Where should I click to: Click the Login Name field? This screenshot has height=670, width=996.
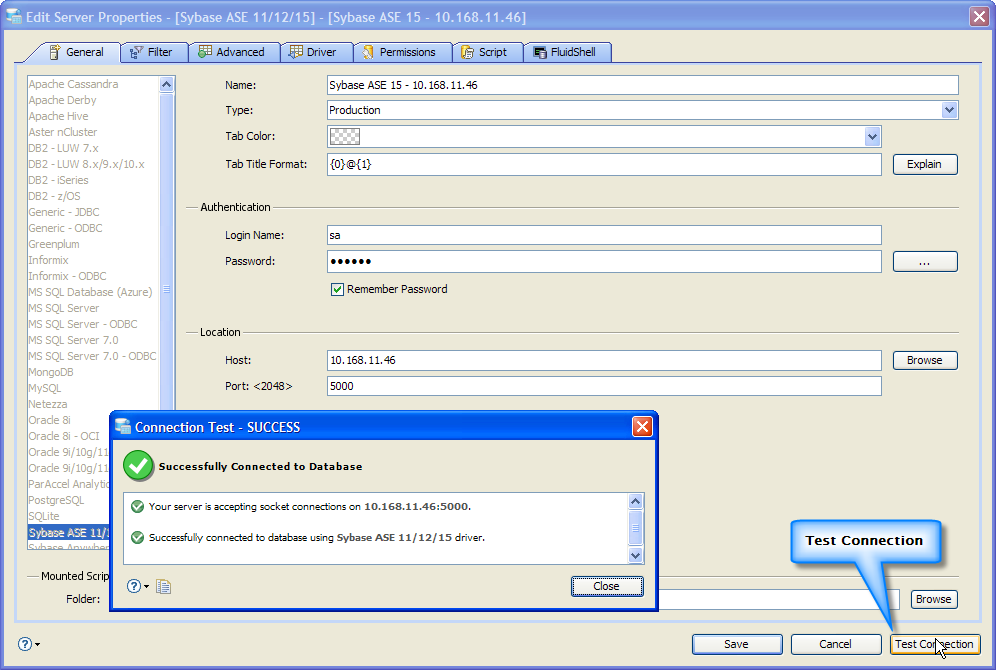(604, 235)
